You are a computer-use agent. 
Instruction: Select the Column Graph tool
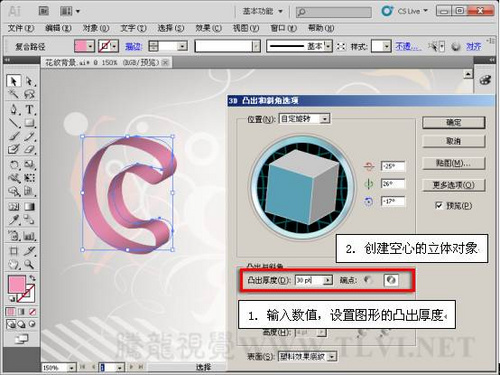(x=29, y=236)
